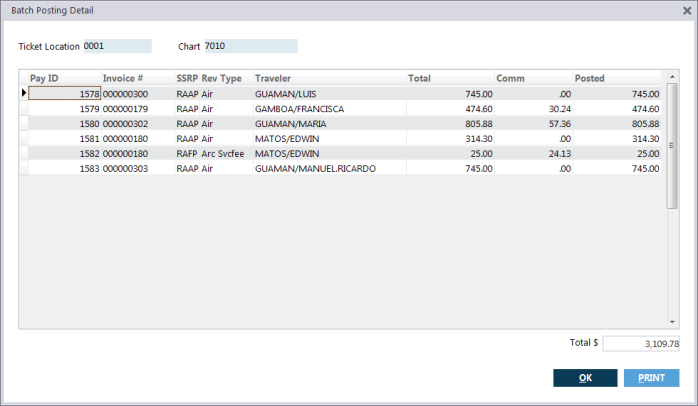Viewport: 698px width, 406px height.
Task: Click the PRINT button
Action: (x=651, y=378)
